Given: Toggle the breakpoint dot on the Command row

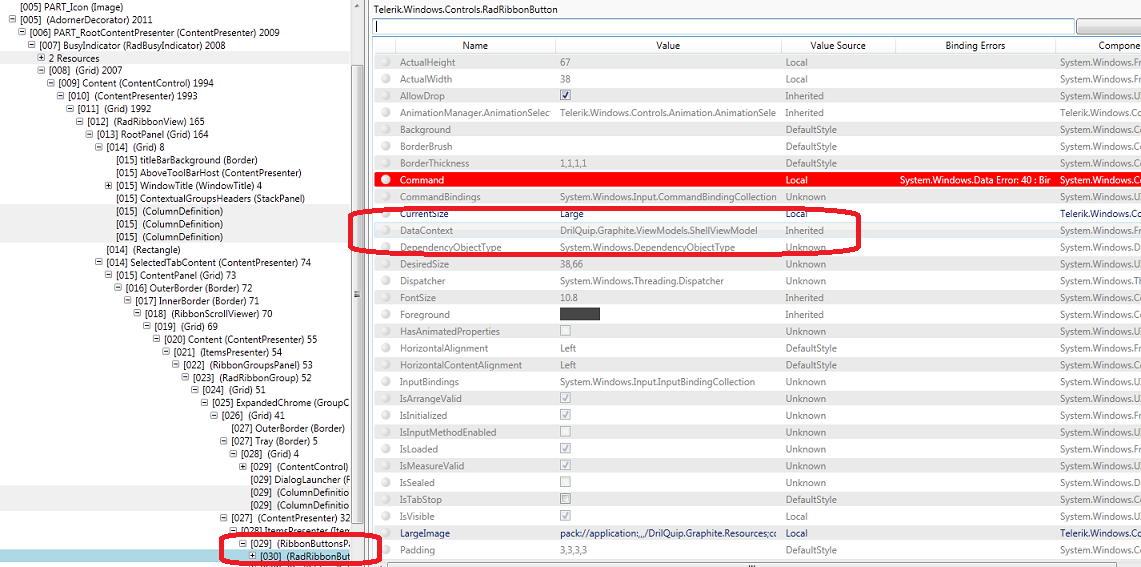Looking at the screenshot, I should (386, 180).
